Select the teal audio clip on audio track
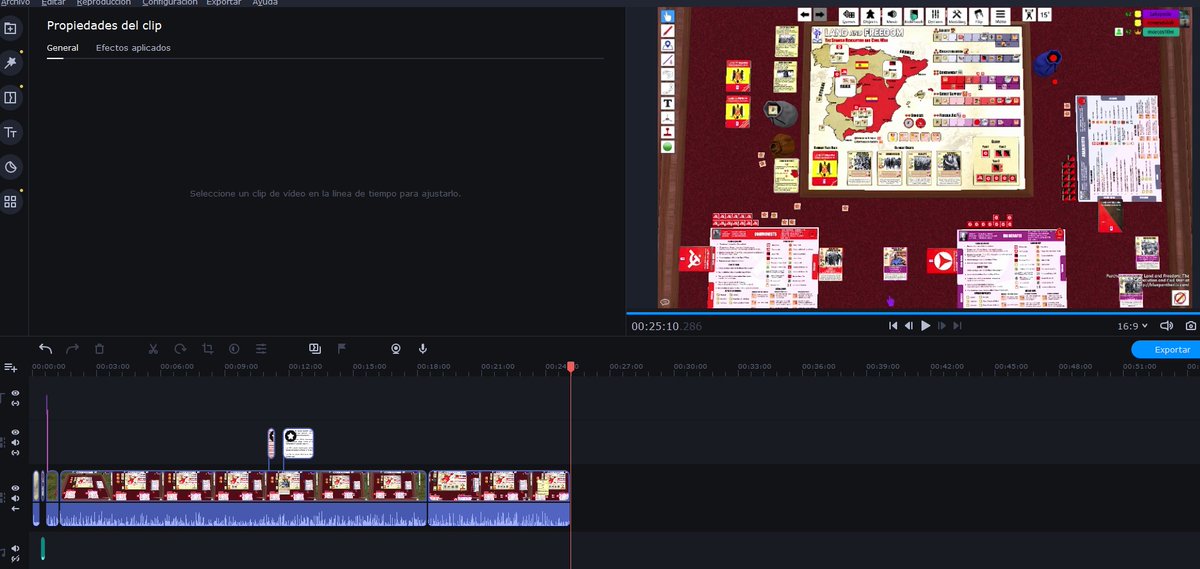This screenshot has height=569, width=1200. 43,548
